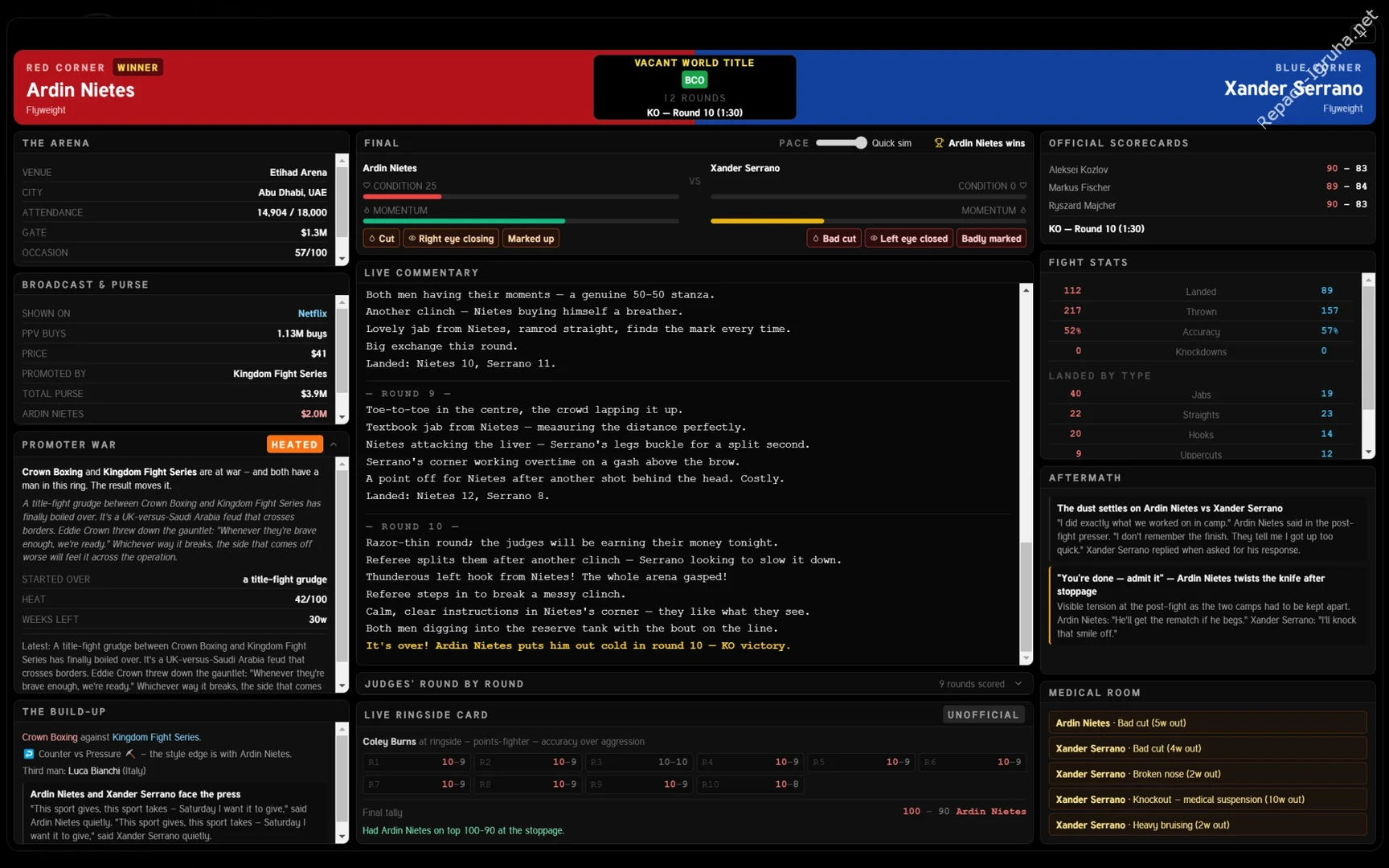Screen dimensions: 1389x868
Task: Click Ardin Nietes' momentum flame icon
Action: click(x=367, y=211)
